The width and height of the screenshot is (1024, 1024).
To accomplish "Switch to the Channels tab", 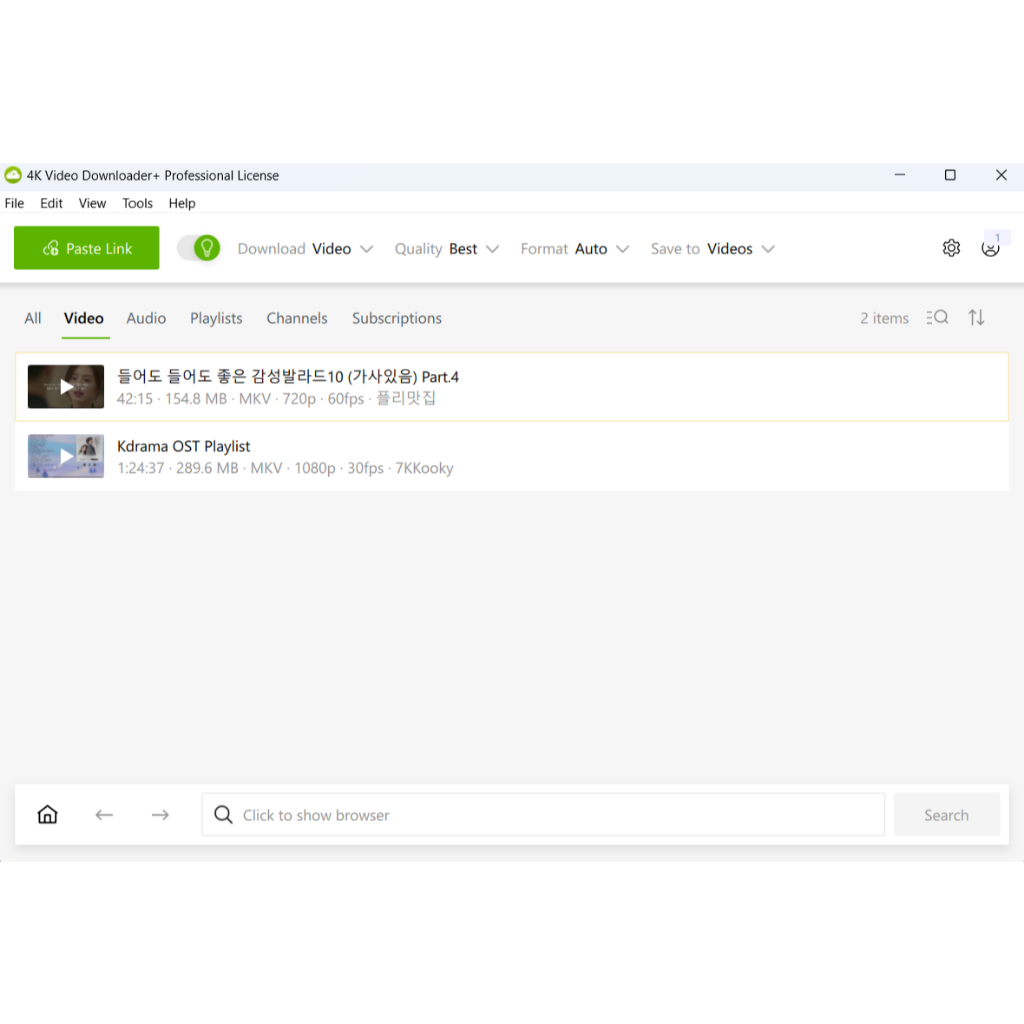I will 296,318.
